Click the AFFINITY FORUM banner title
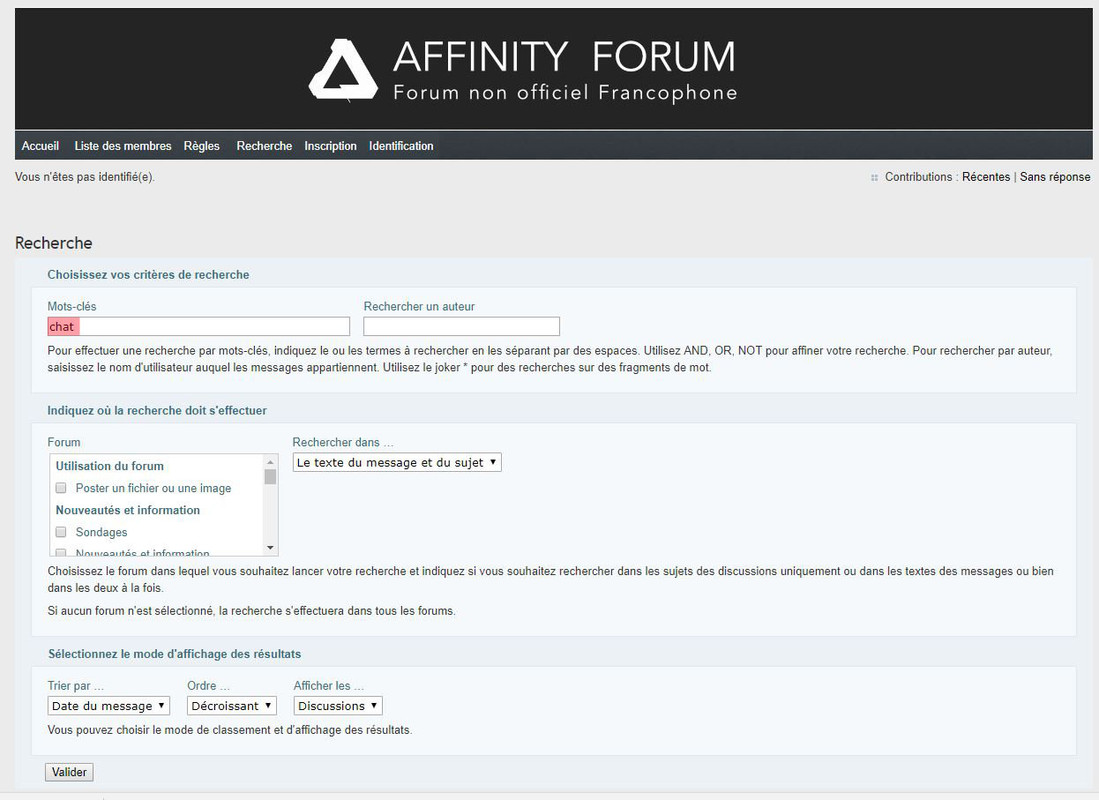Viewport: 1099px width, 800px height. [564, 57]
